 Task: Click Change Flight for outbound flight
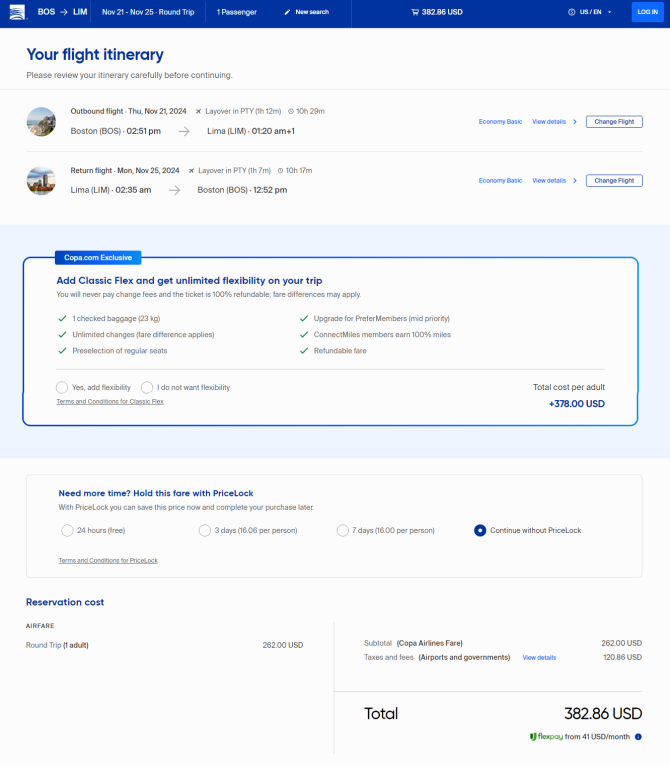(614, 122)
